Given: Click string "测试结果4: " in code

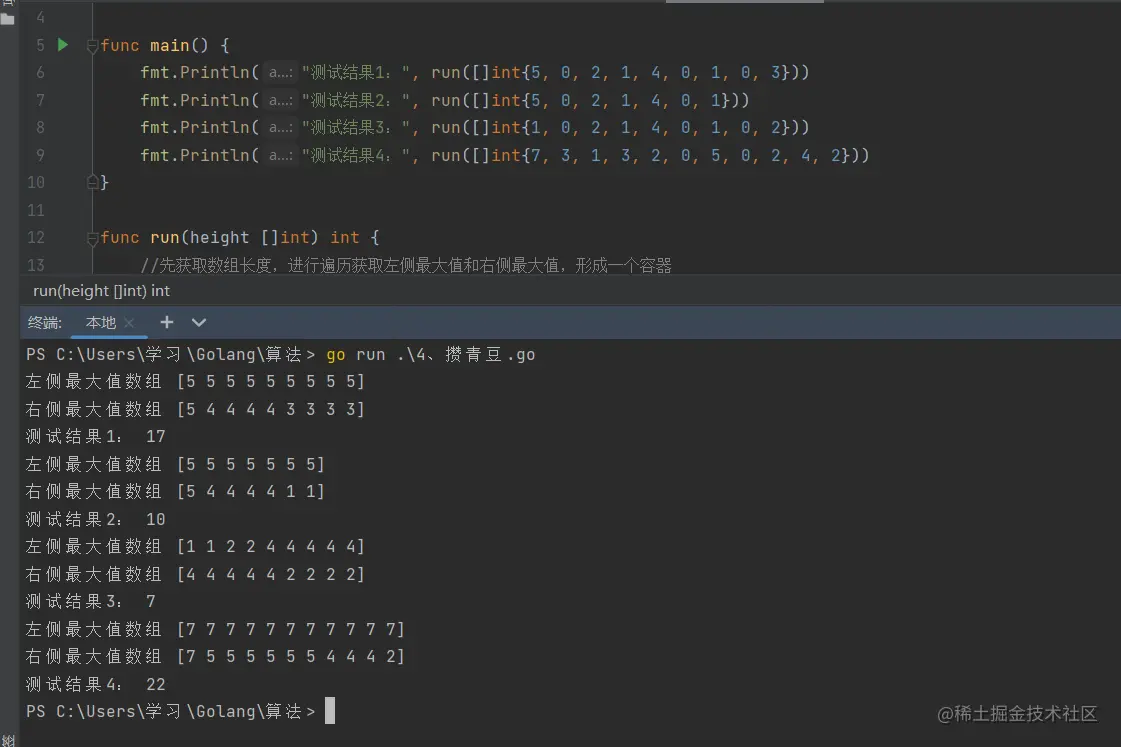Looking at the screenshot, I should pos(355,155).
